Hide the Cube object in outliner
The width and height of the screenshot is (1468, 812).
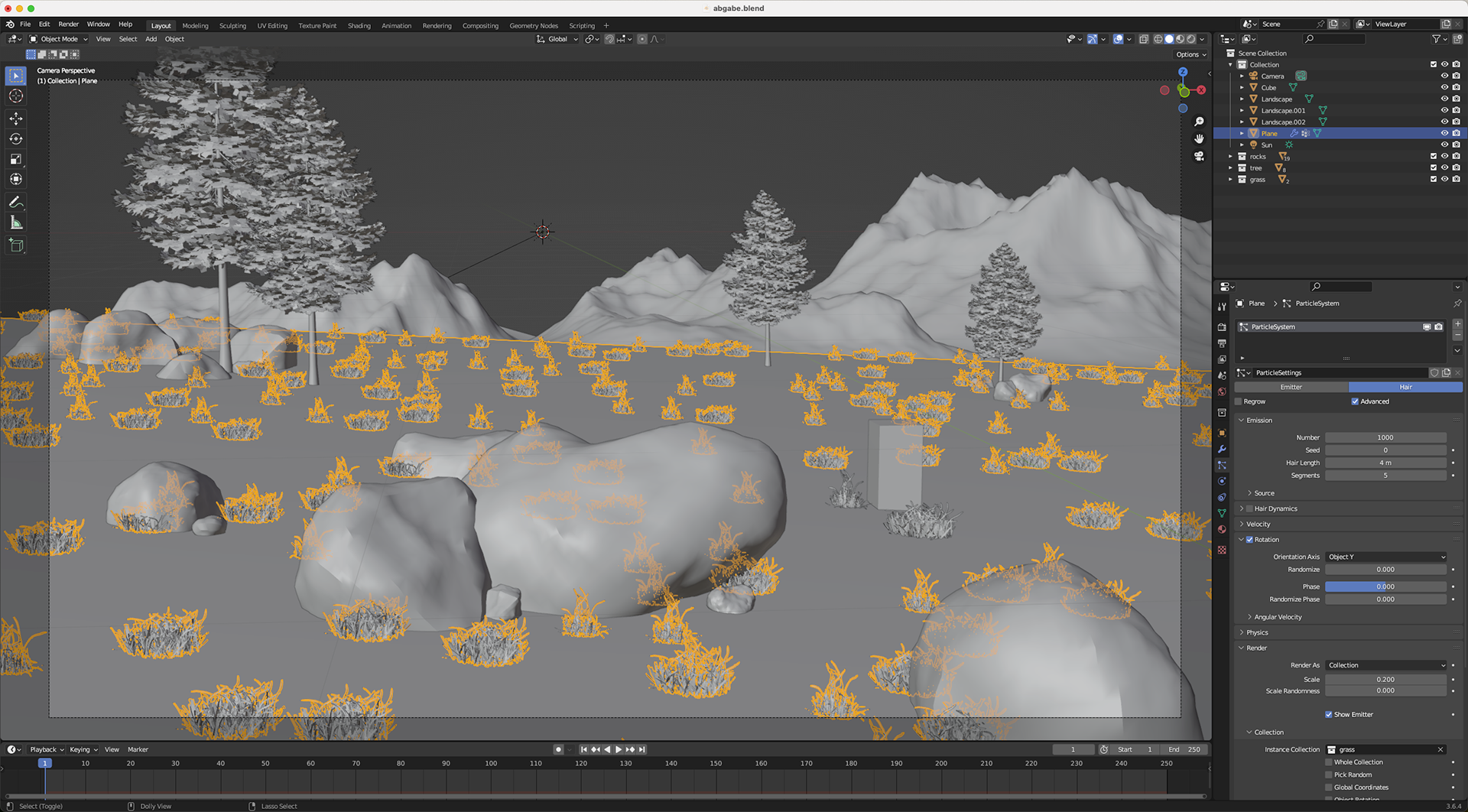[x=1444, y=88]
